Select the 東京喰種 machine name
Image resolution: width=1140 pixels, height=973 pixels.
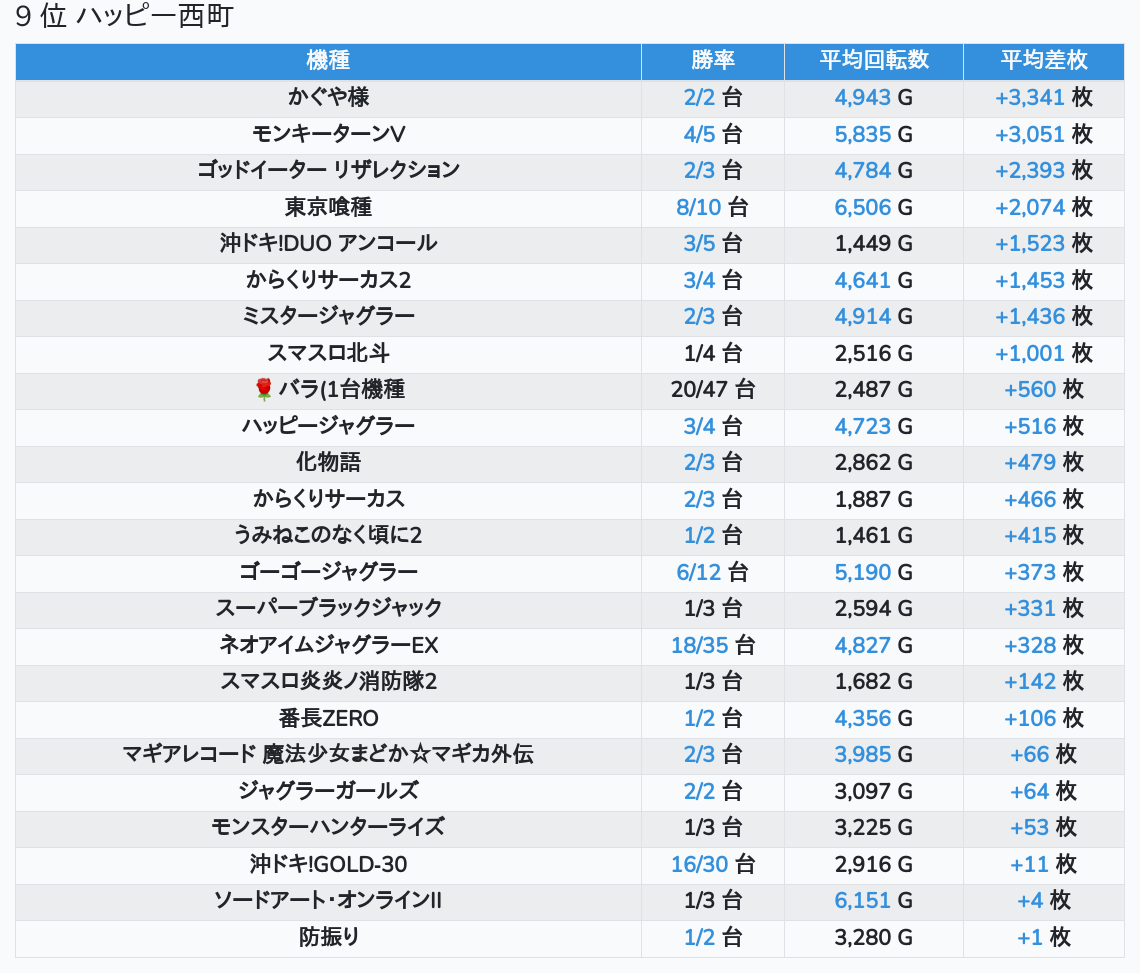[x=328, y=207]
